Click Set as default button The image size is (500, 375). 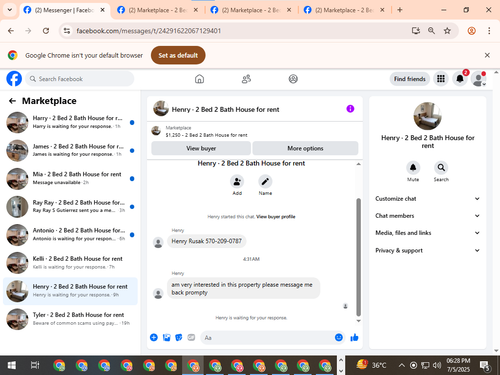coord(178,55)
